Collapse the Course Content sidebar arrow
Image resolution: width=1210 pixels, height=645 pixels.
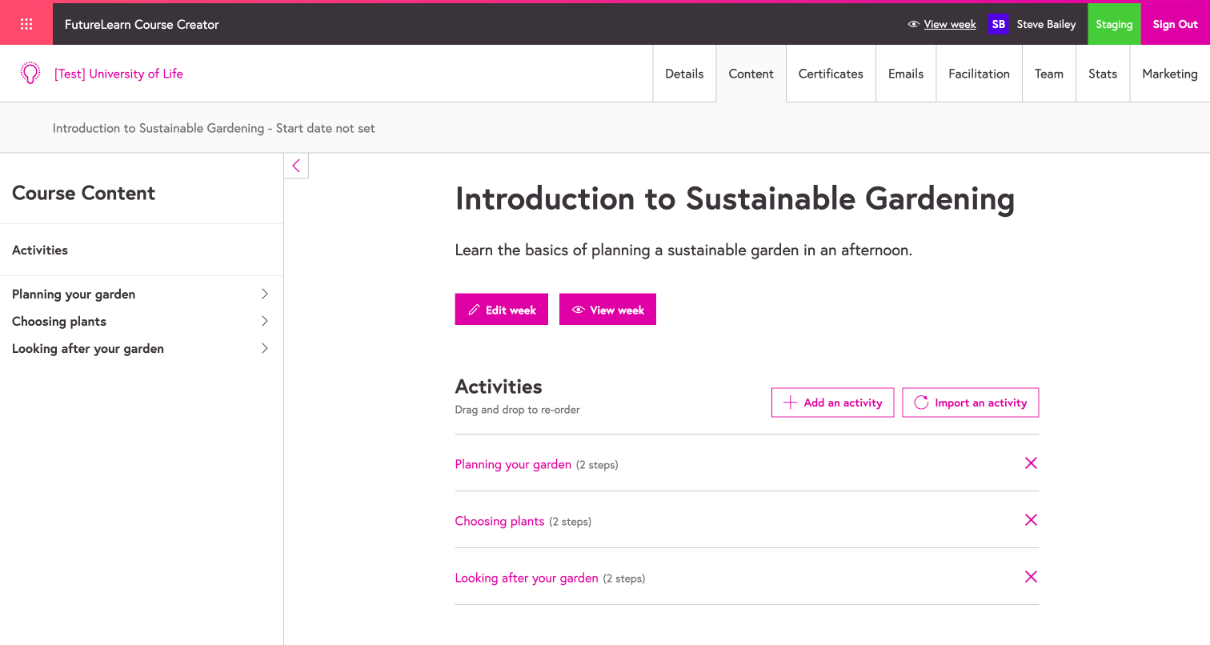(296, 166)
